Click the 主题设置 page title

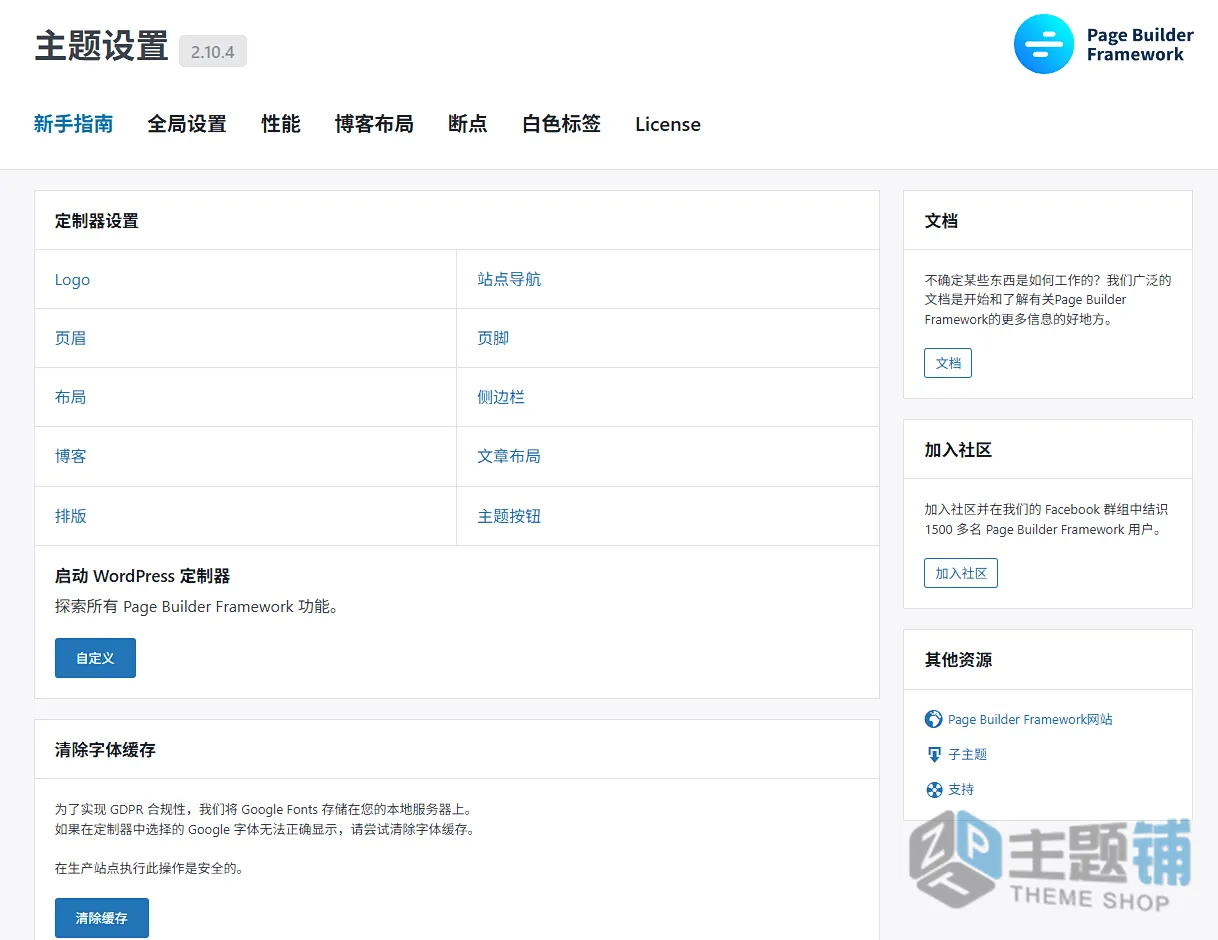pos(101,46)
